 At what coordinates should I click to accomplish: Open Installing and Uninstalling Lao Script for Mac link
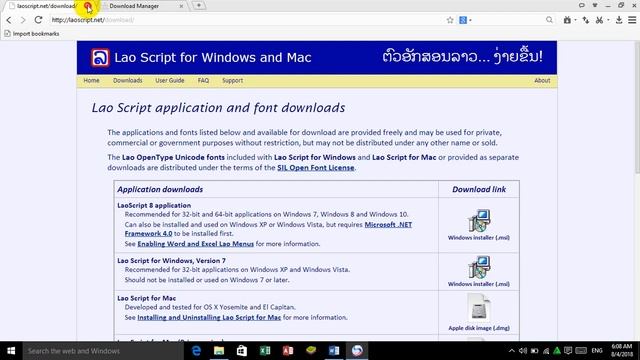coord(209,317)
